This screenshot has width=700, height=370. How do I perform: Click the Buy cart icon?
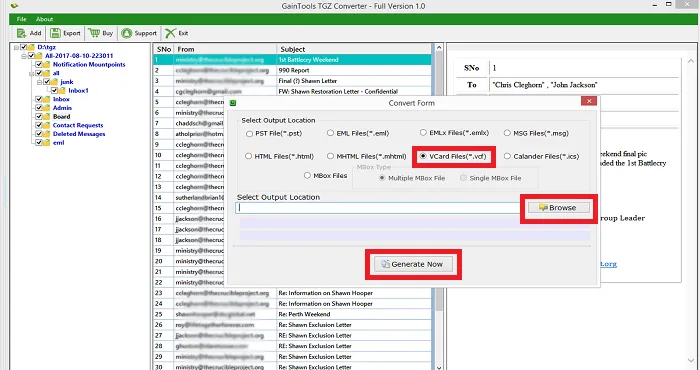[x=94, y=33]
